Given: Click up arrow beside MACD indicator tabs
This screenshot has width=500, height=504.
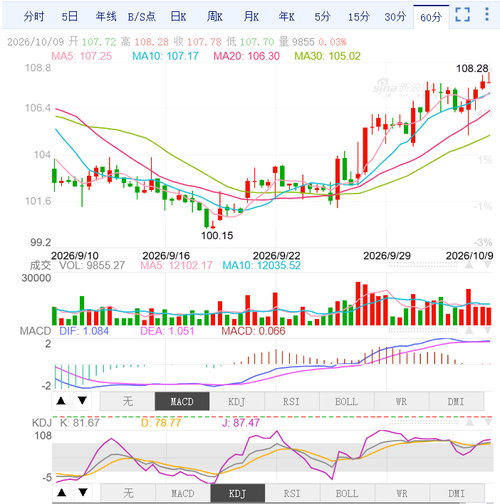Looking at the screenshot, I should [x=61, y=401].
